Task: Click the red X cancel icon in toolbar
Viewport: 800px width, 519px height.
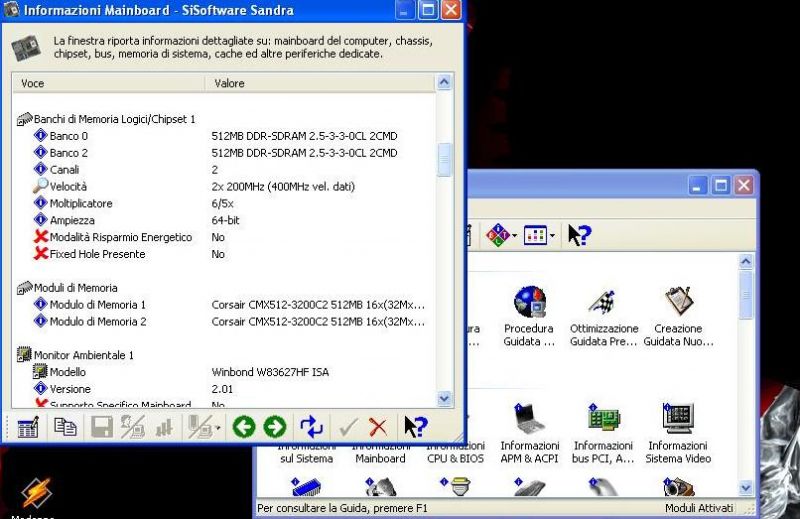Action: 378,427
